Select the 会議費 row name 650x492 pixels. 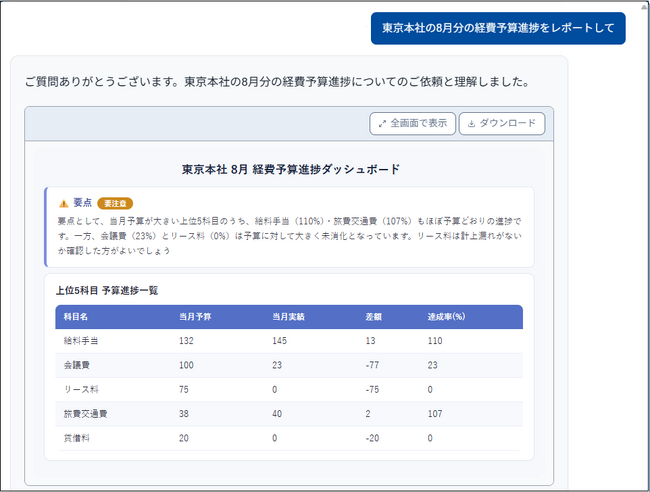(x=77, y=365)
